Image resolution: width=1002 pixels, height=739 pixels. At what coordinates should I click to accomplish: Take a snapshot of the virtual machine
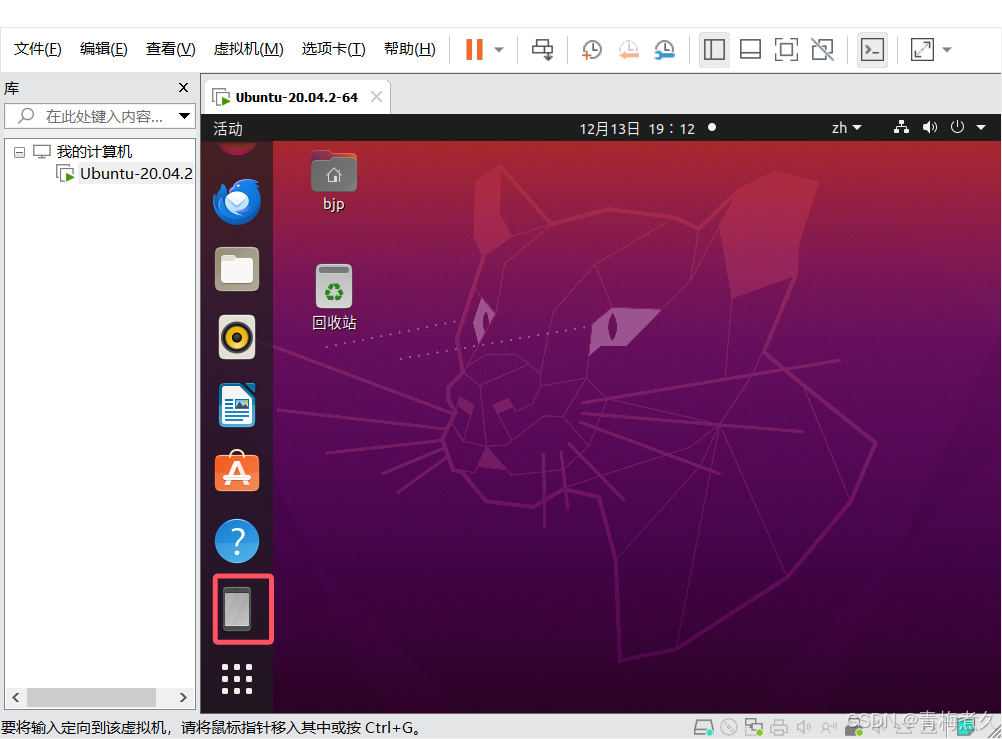click(592, 49)
